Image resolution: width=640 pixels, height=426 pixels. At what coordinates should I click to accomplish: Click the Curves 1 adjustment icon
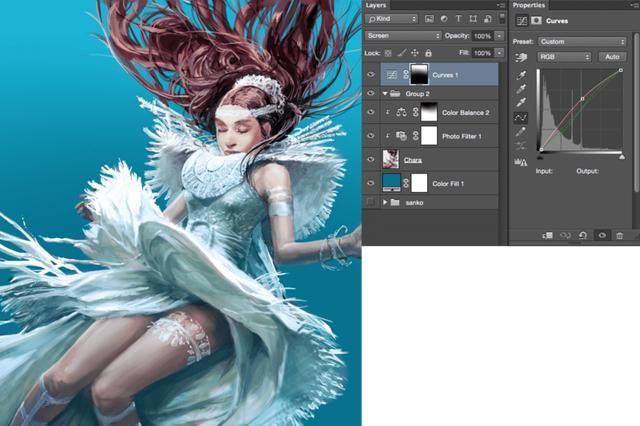[391, 75]
